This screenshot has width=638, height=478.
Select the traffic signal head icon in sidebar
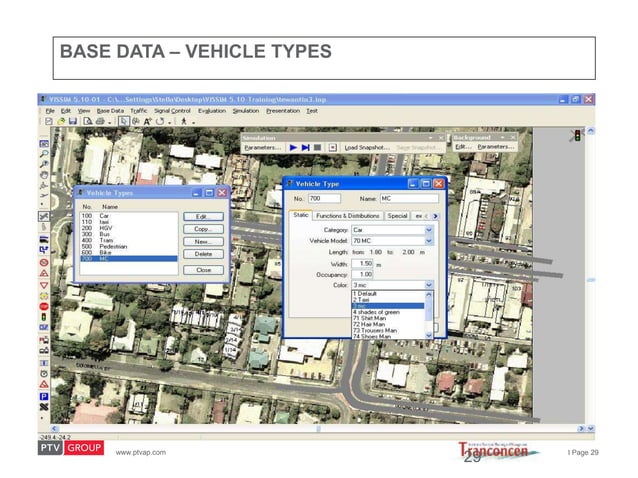click(43, 318)
